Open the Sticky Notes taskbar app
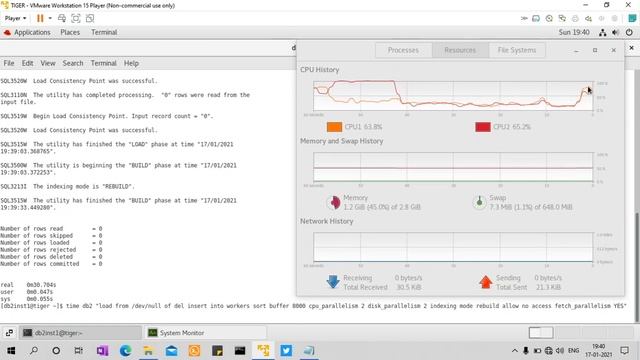Viewport: 640px width, 360px height. (x=217, y=351)
